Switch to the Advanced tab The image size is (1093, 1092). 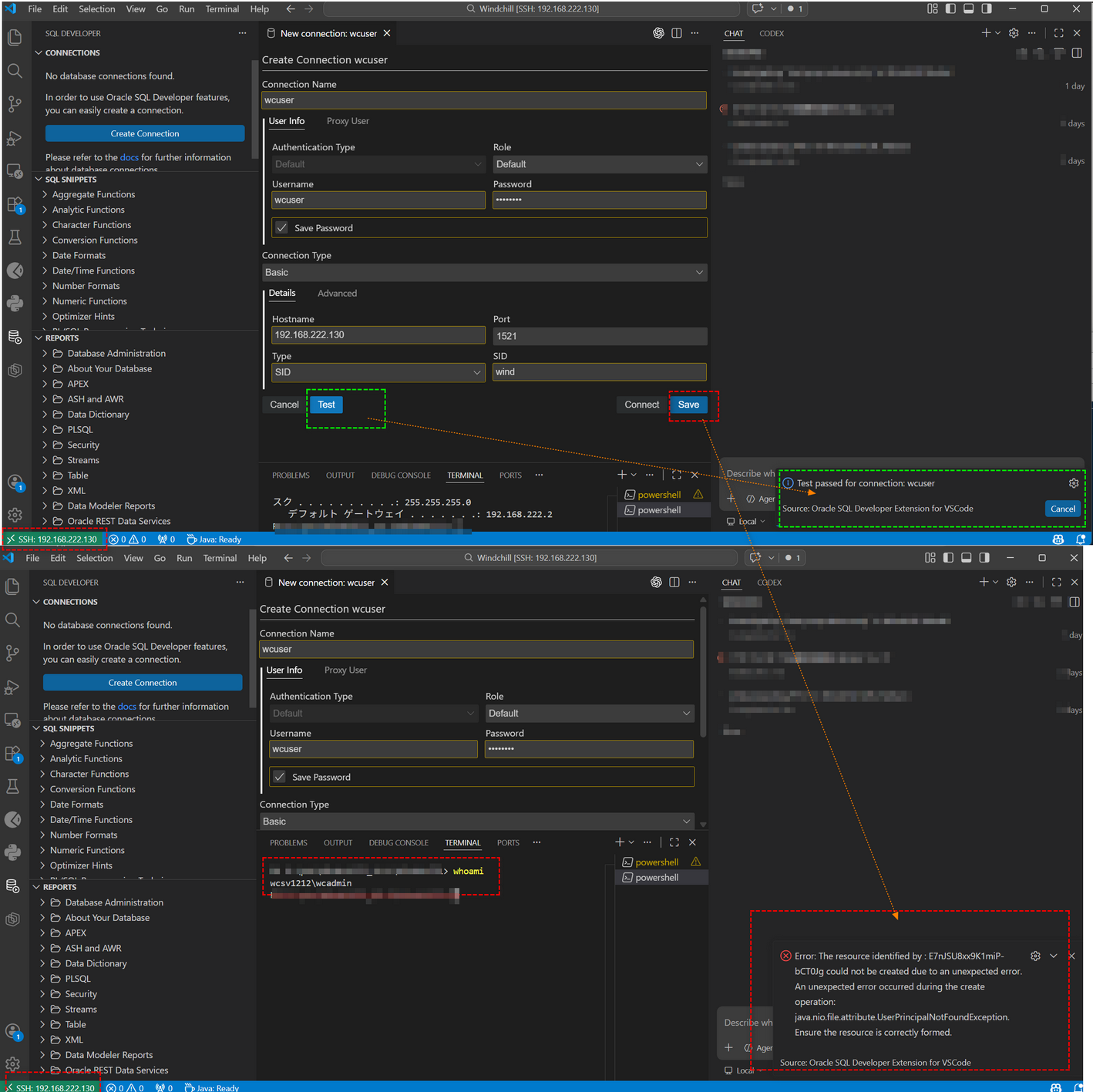pos(337,294)
